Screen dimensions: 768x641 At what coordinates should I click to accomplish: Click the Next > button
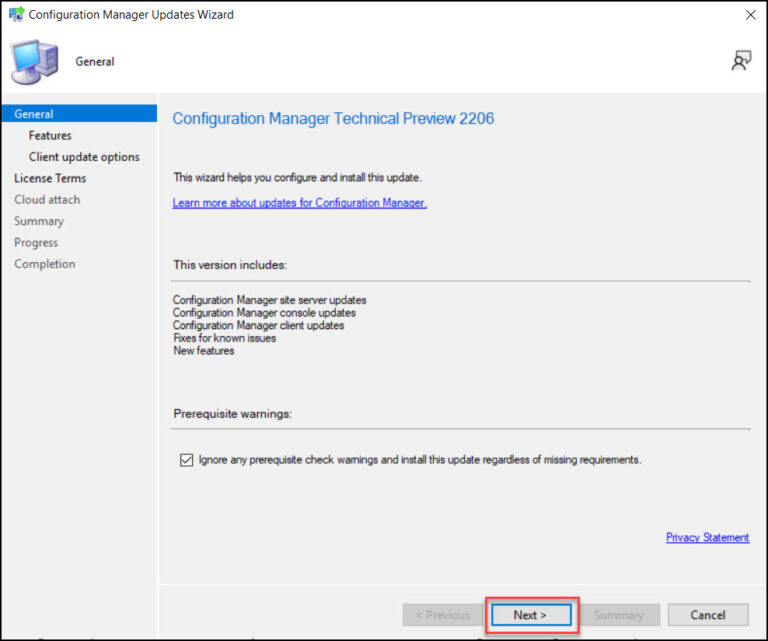pos(531,615)
